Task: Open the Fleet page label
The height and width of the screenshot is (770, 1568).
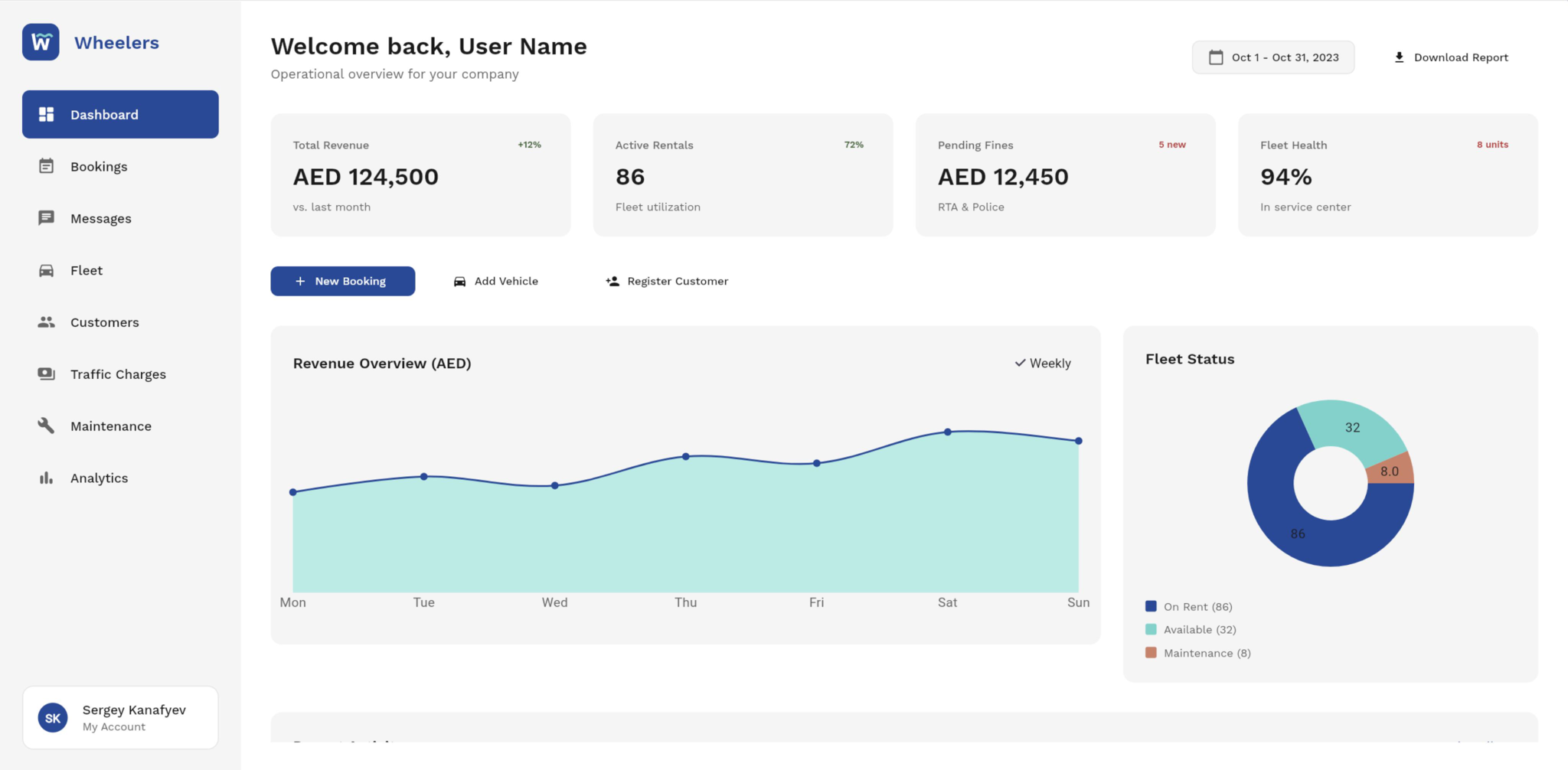Action: pyautogui.click(x=87, y=270)
